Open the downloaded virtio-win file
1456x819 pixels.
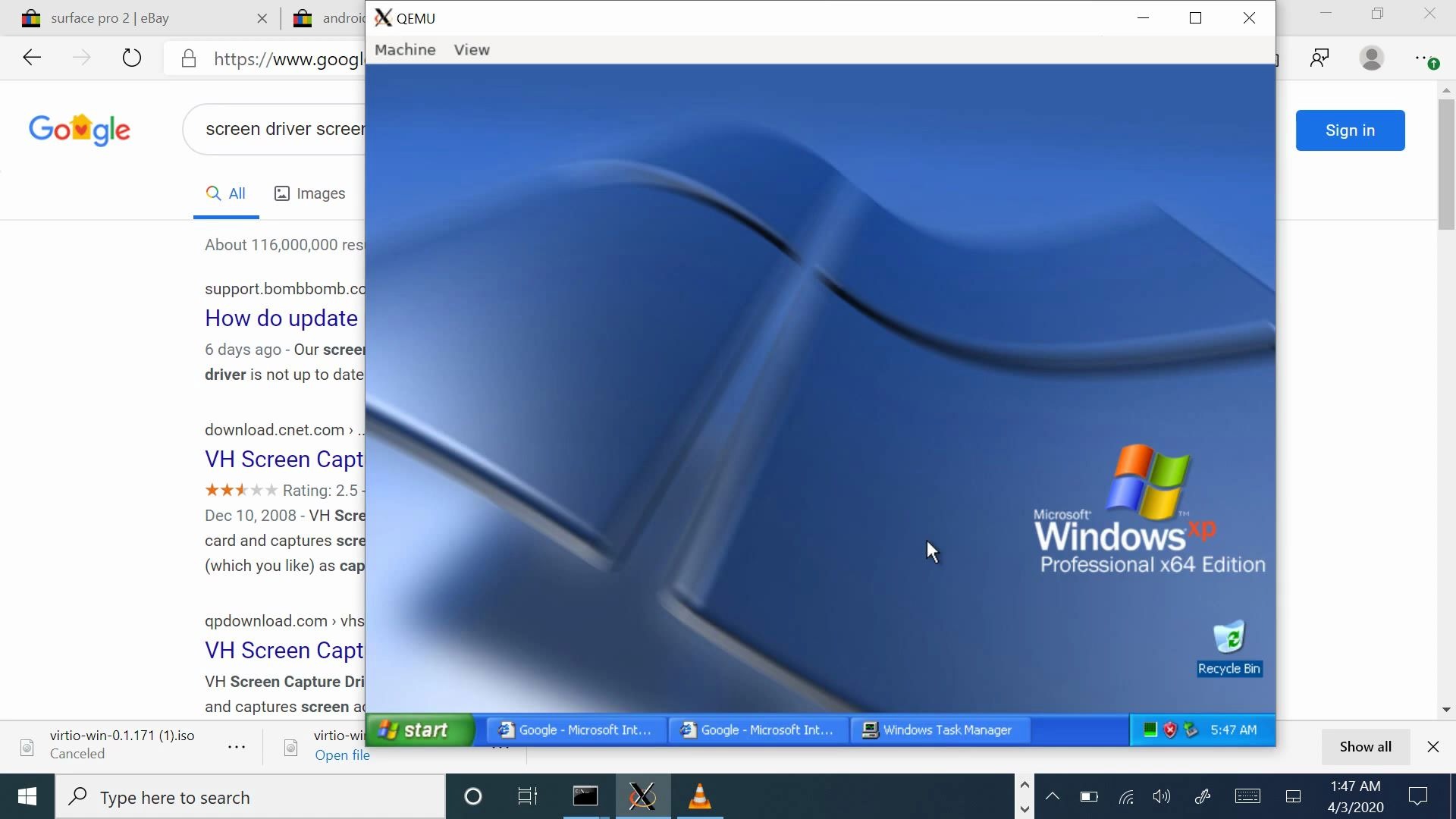click(342, 755)
